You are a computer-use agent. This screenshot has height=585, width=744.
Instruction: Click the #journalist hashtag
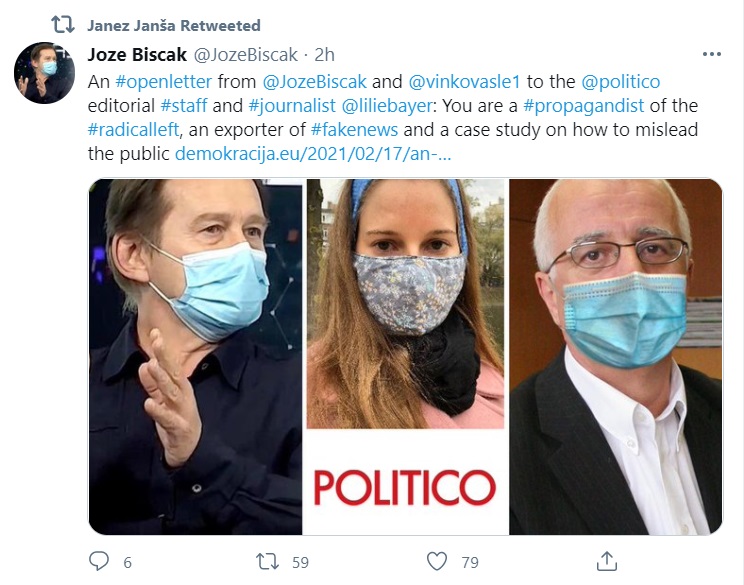click(x=292, y=106)
